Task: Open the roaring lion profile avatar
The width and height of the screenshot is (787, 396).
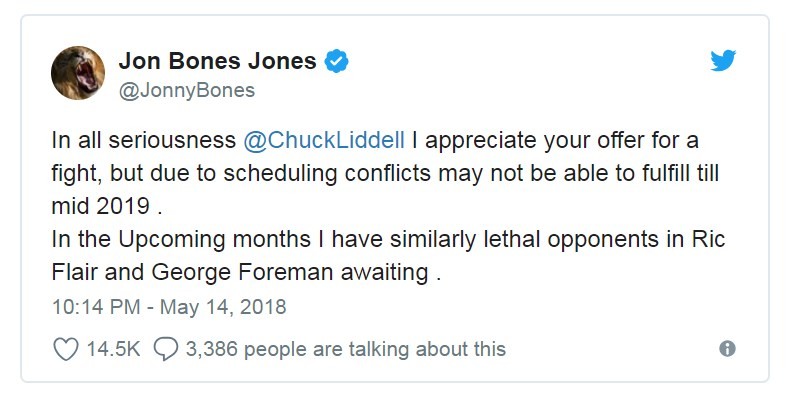Action: [x=78, y=73]
